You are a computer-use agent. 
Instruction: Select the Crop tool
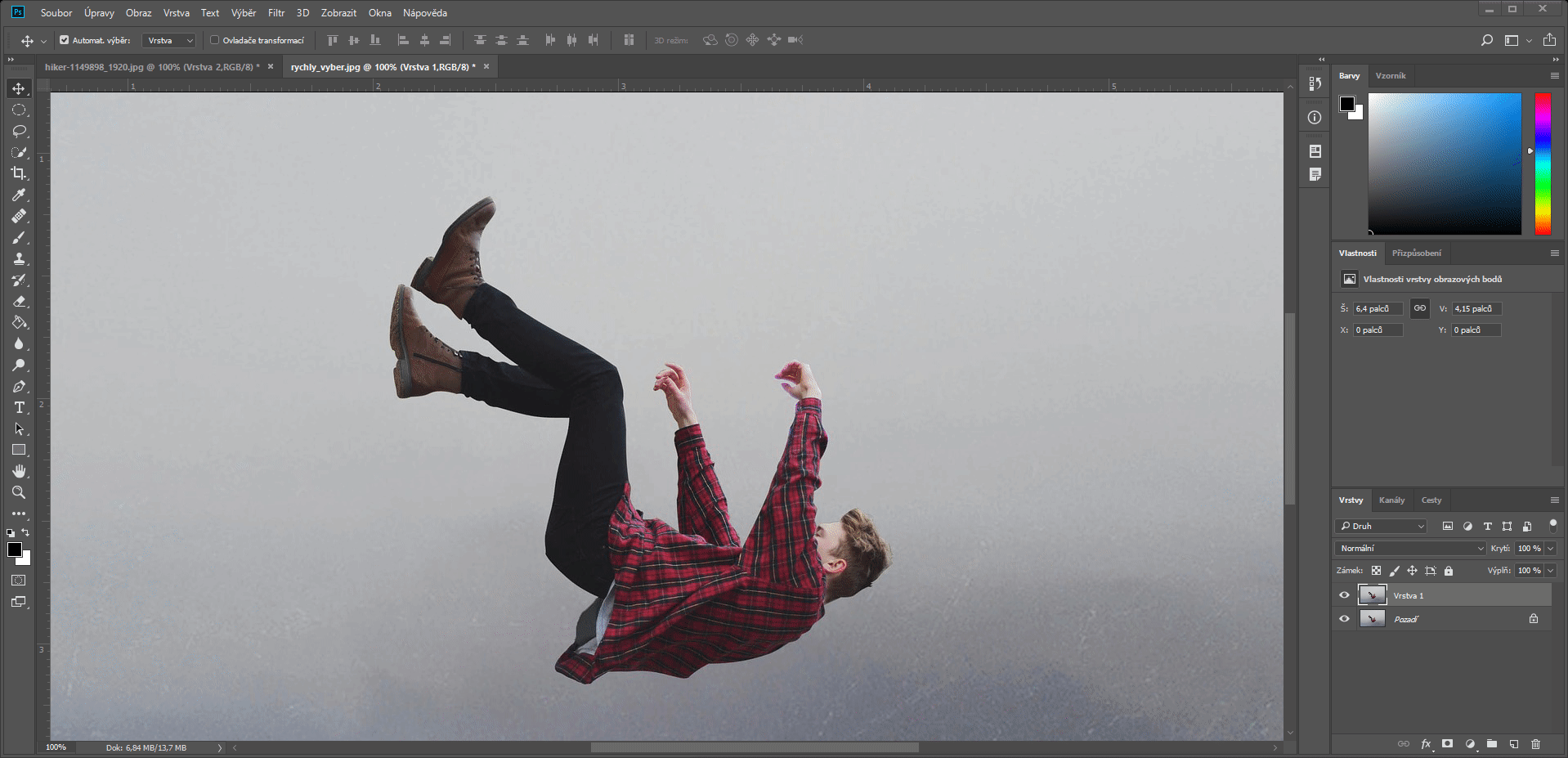coord(19,173)
